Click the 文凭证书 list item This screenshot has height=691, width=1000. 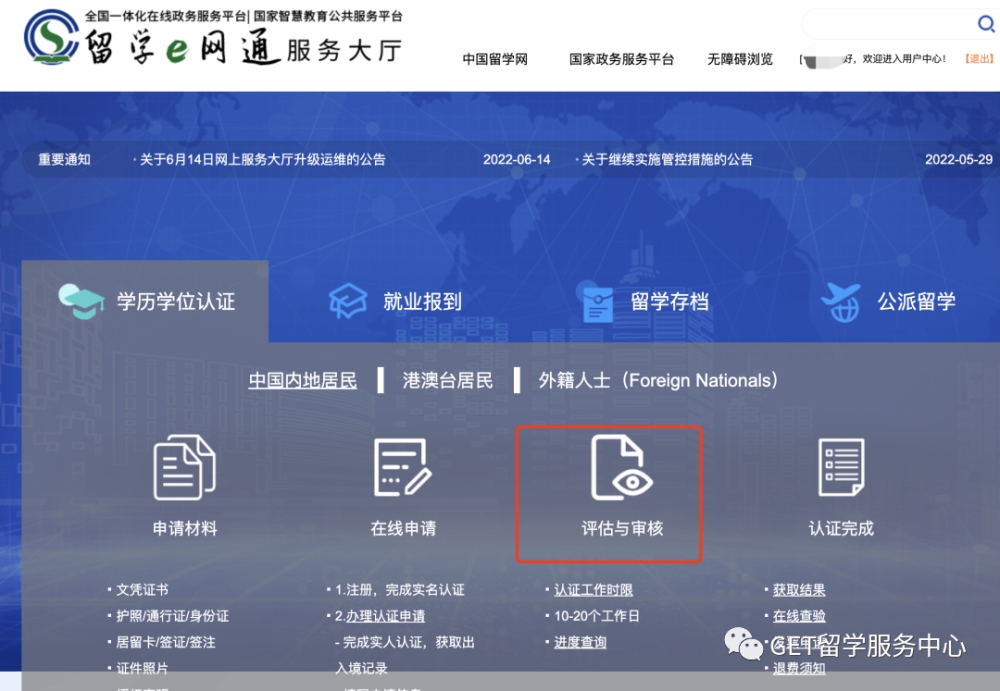coord(142,590)
